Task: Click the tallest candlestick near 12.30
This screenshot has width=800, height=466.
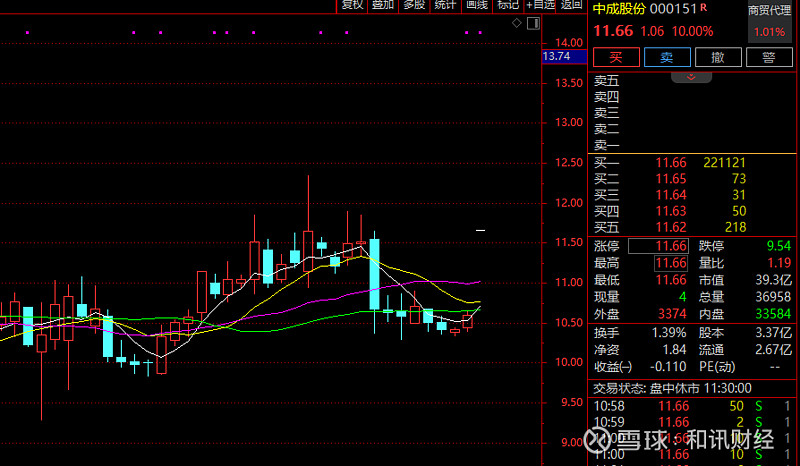Action: (308, 232)
